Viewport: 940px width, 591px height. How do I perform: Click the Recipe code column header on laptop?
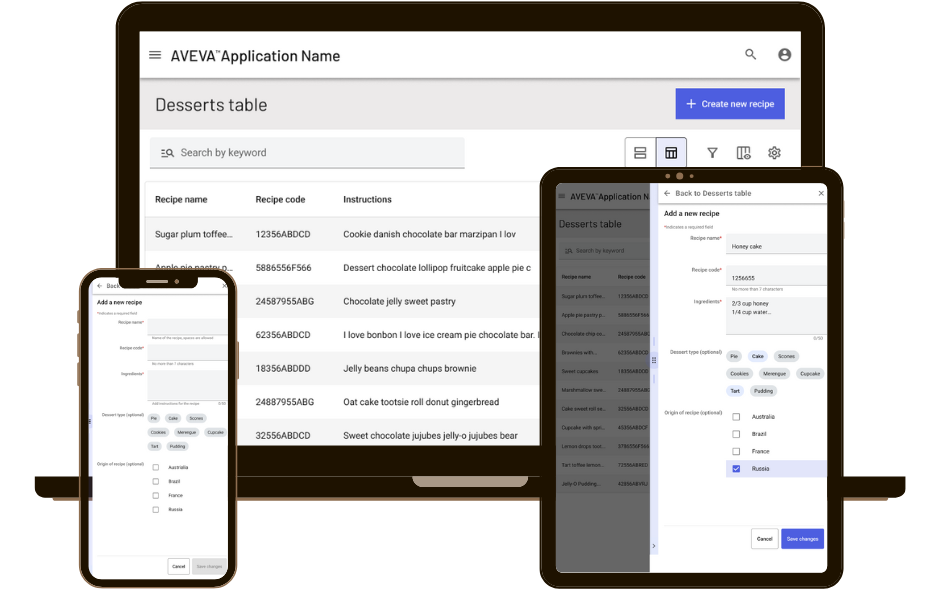[280, 200]
